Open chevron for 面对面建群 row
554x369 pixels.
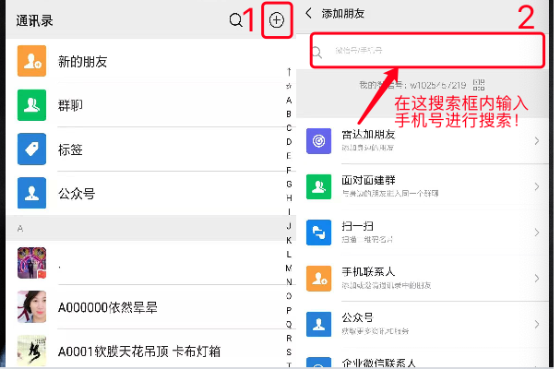[537, 187]
